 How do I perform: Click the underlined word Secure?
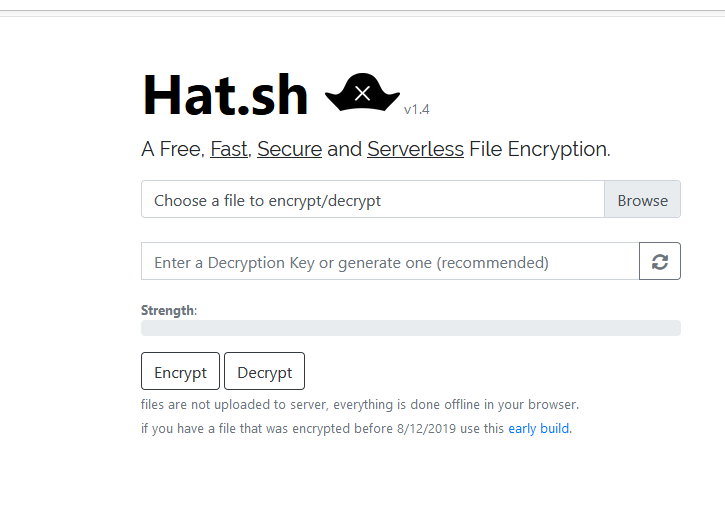tap(289, 150)
